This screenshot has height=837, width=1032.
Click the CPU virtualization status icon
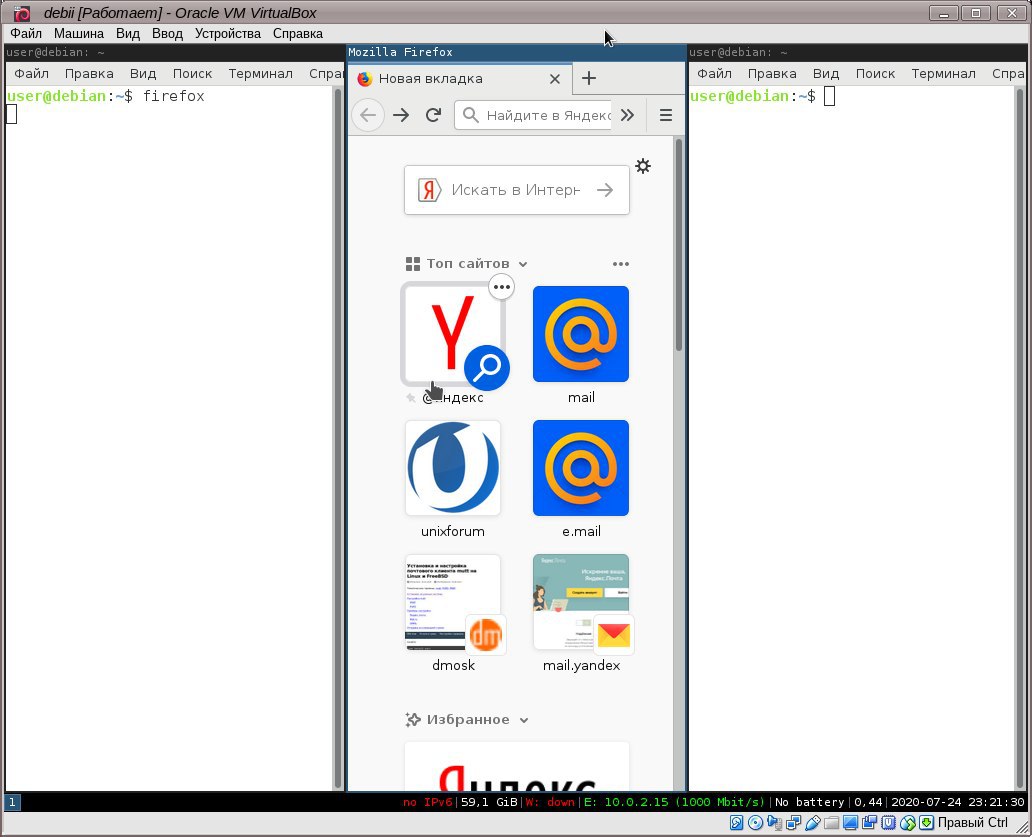(889, 823)
